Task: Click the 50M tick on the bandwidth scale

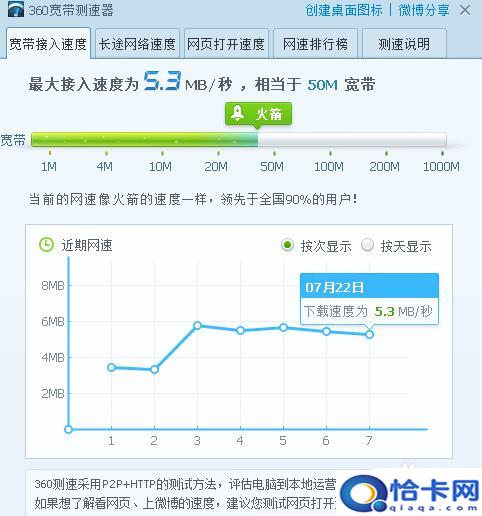Action: (272, 166)
